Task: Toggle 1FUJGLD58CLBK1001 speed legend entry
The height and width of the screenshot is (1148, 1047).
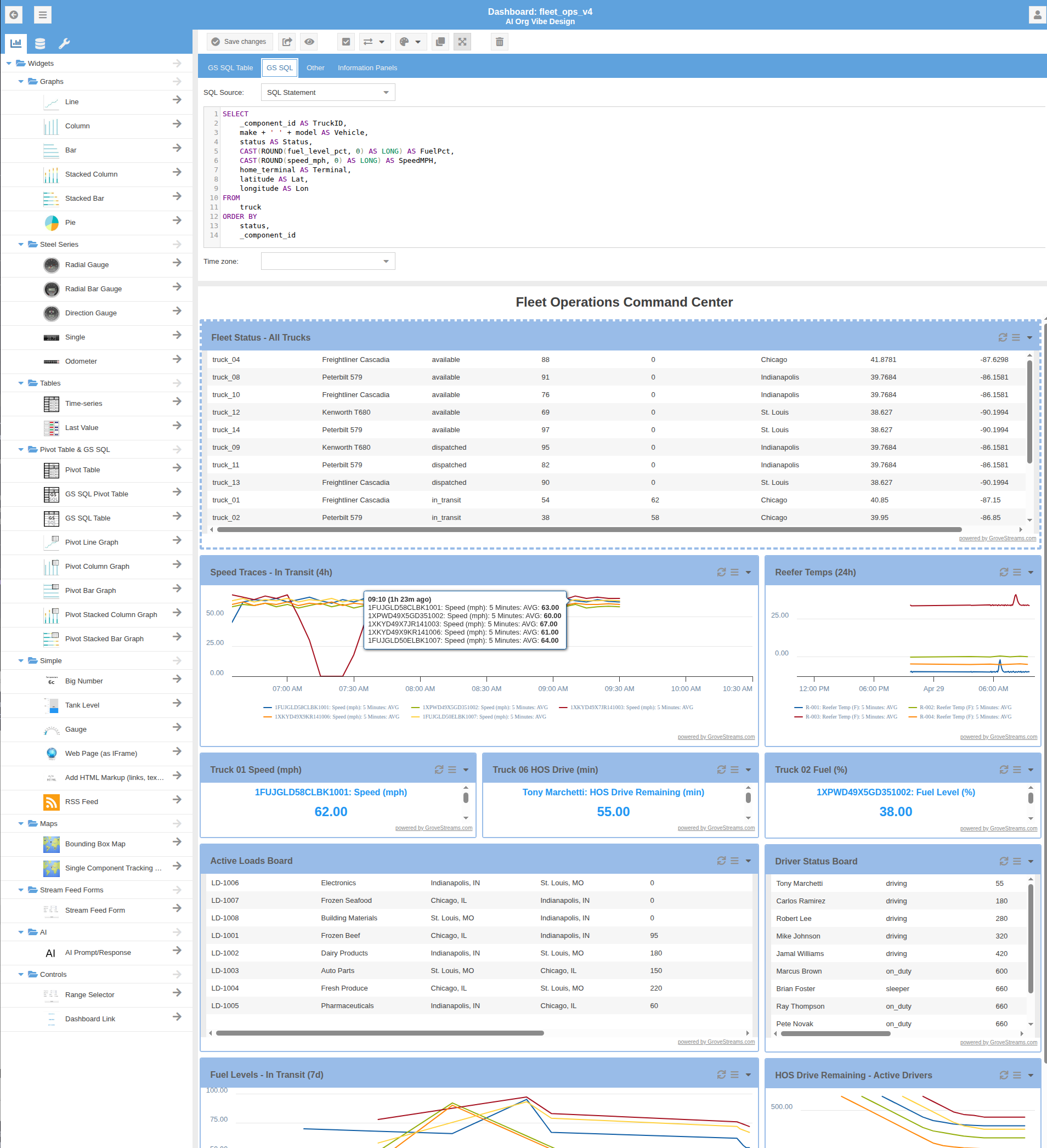Action: (x=331, y=707)
